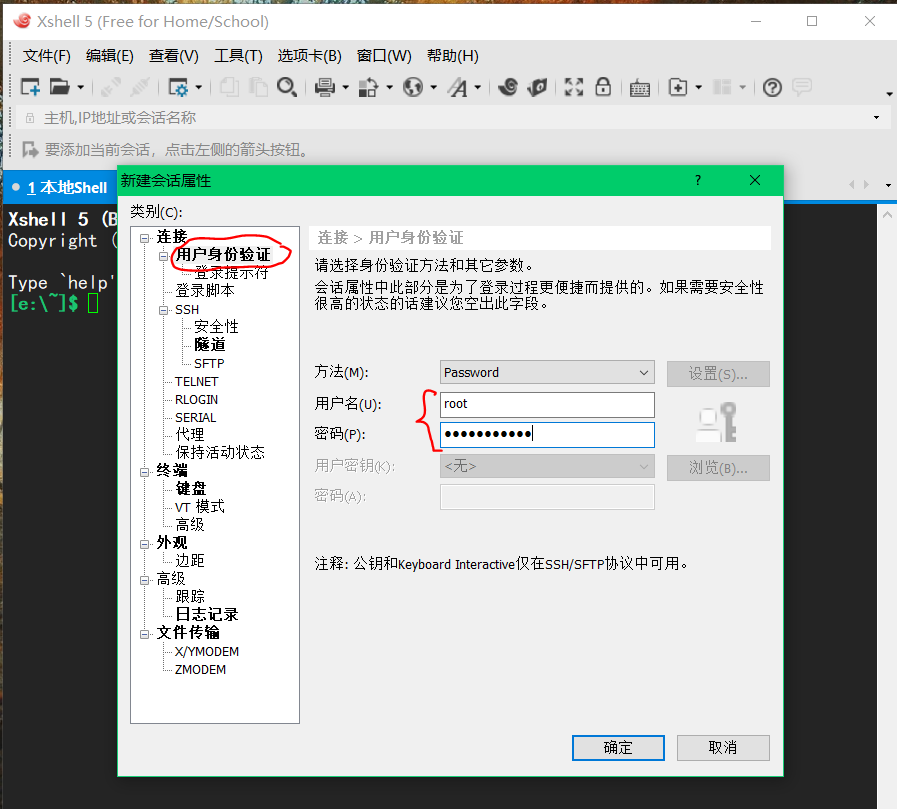Screen dimensions: 897x809
Task: Click the 浏览(B)... button
Action: pos(718,467)
